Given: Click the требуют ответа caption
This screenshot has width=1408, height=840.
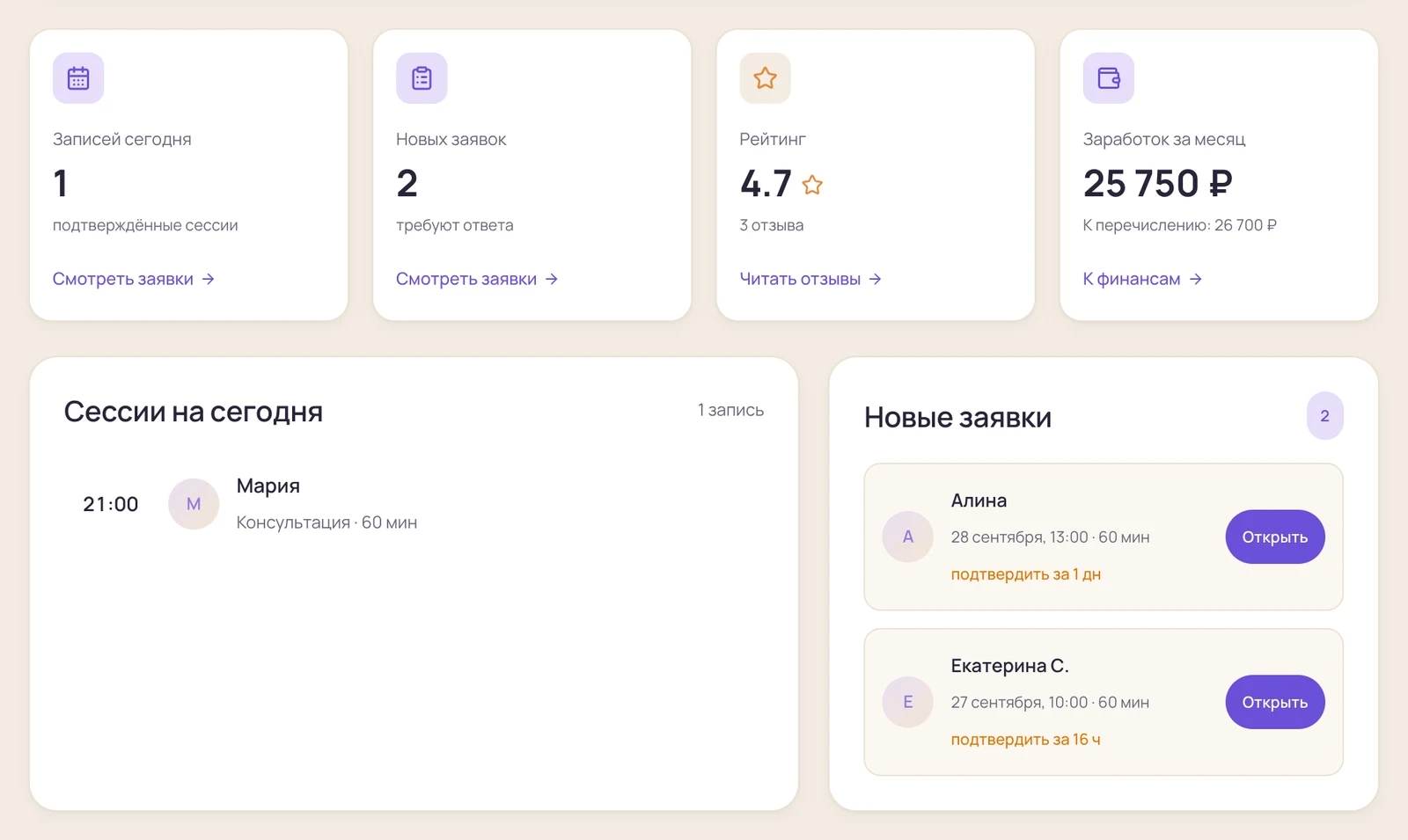Looking at the screenshot, I should pos(454,225).
